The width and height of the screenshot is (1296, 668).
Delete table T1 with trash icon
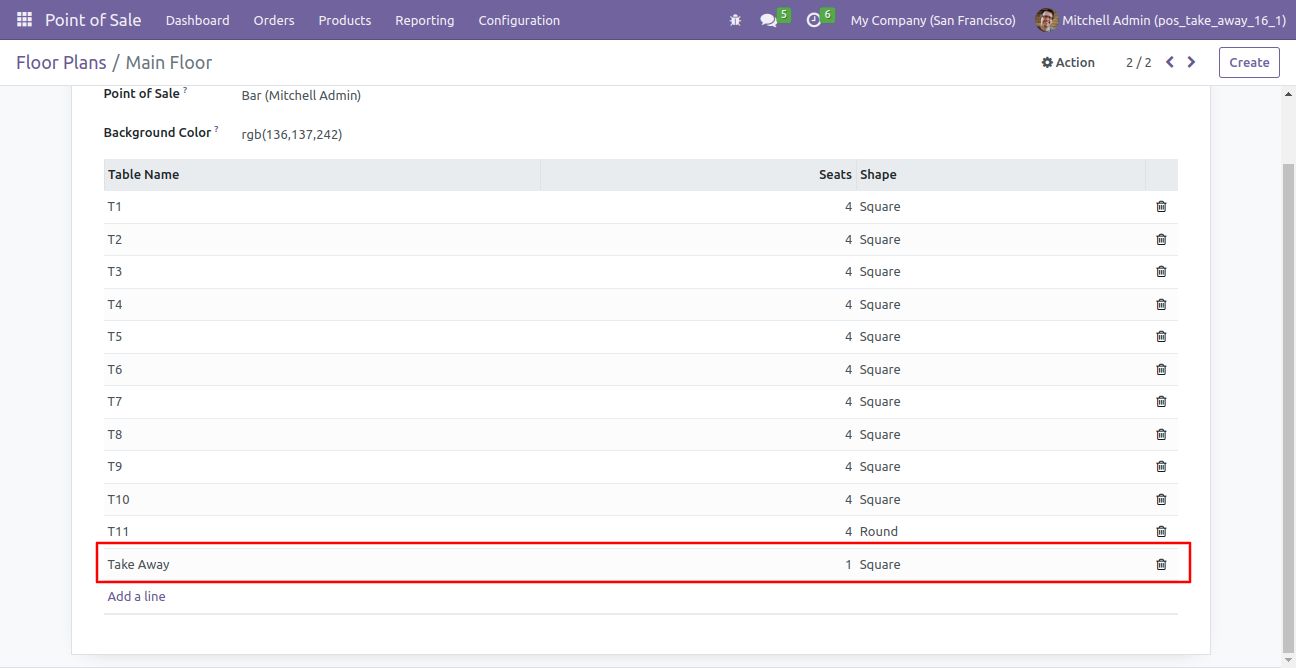pyautogui.click(x=1161, y=207)
